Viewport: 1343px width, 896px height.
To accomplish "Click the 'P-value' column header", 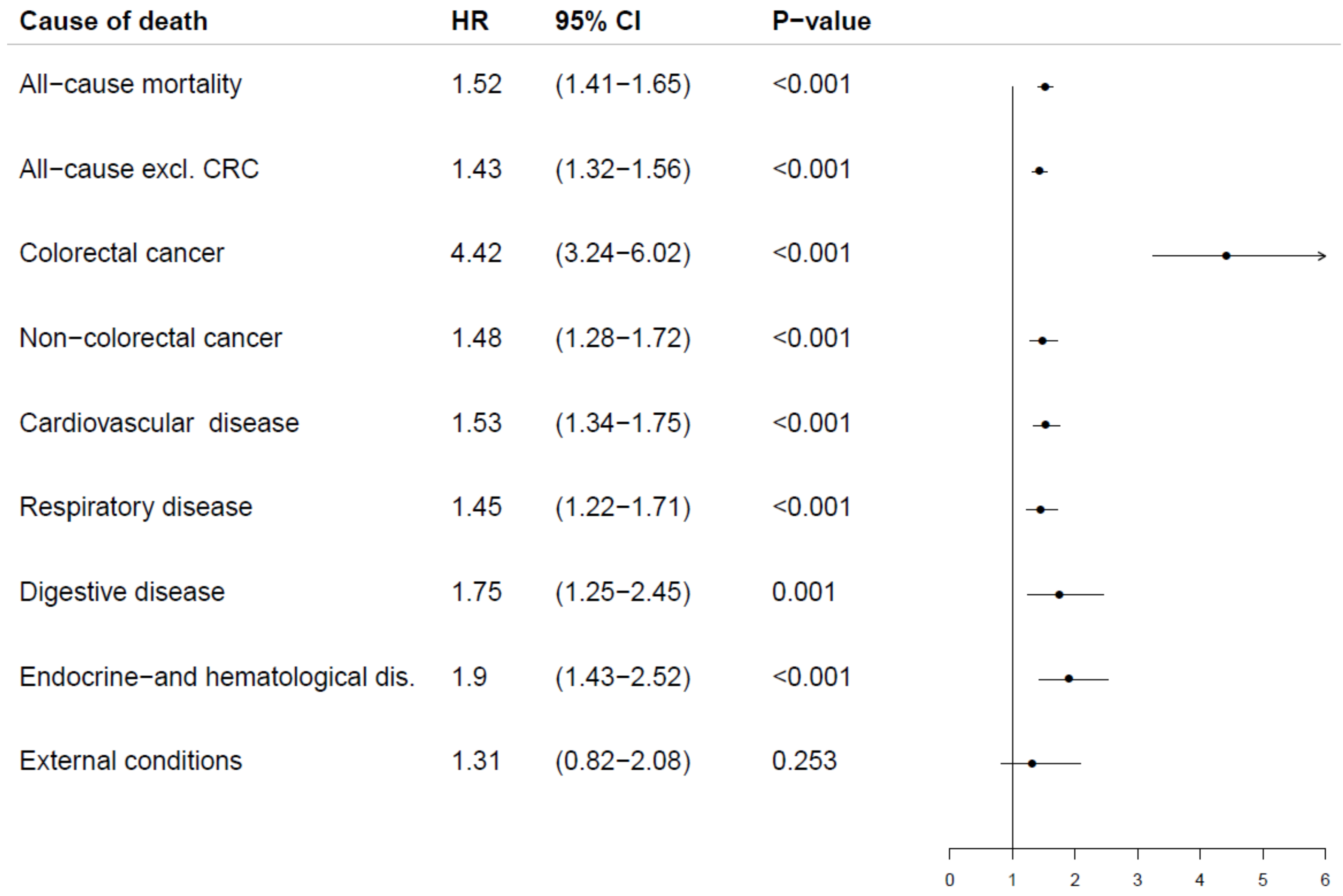I will point(821,22).
